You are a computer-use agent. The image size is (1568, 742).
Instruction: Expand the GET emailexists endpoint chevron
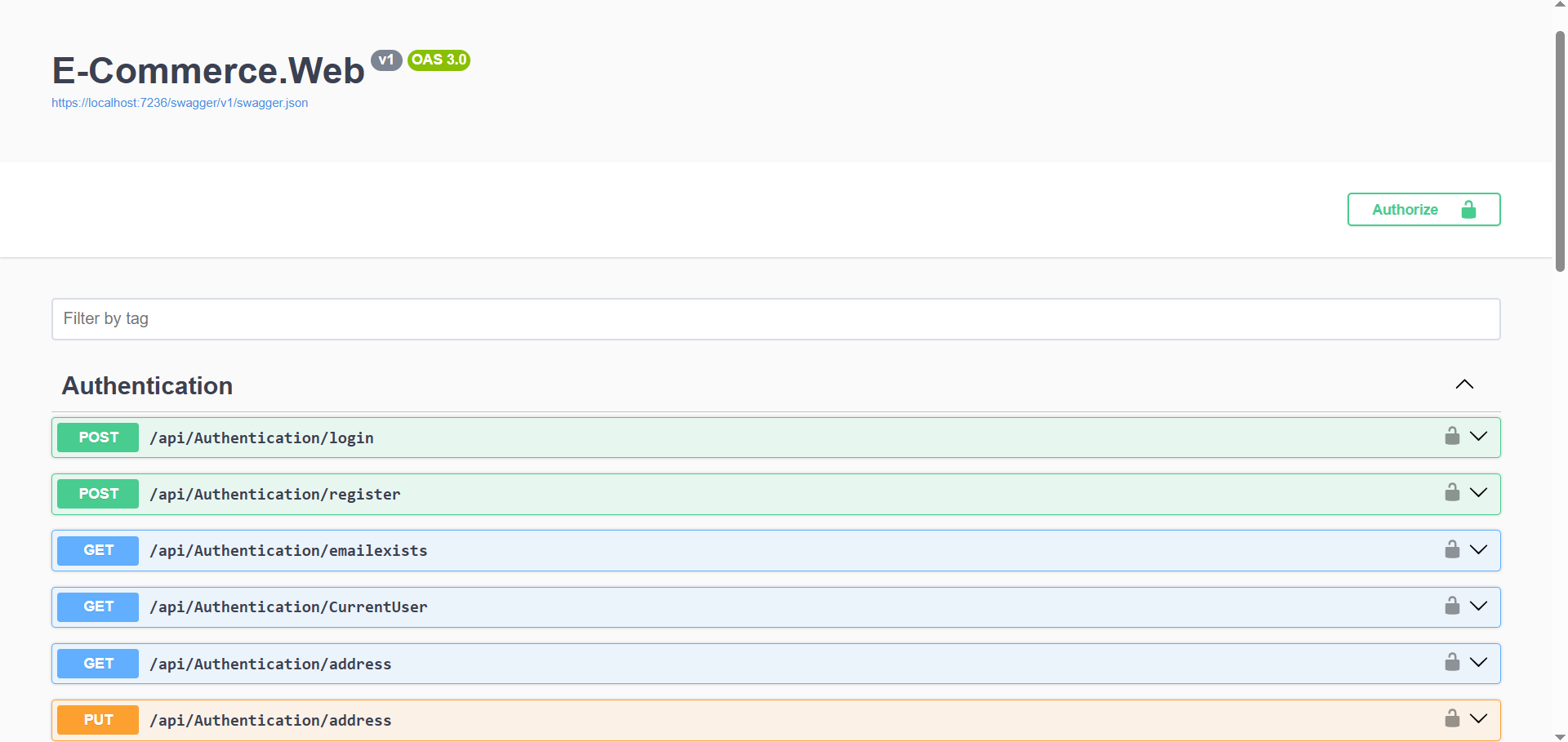coord(1478,549)
